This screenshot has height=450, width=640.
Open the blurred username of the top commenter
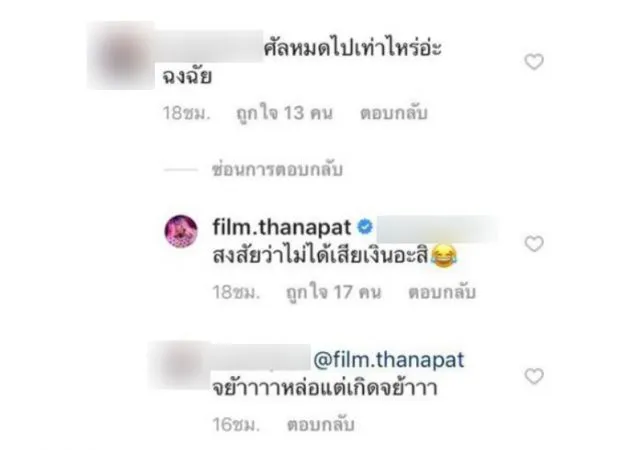click(208, 46)
